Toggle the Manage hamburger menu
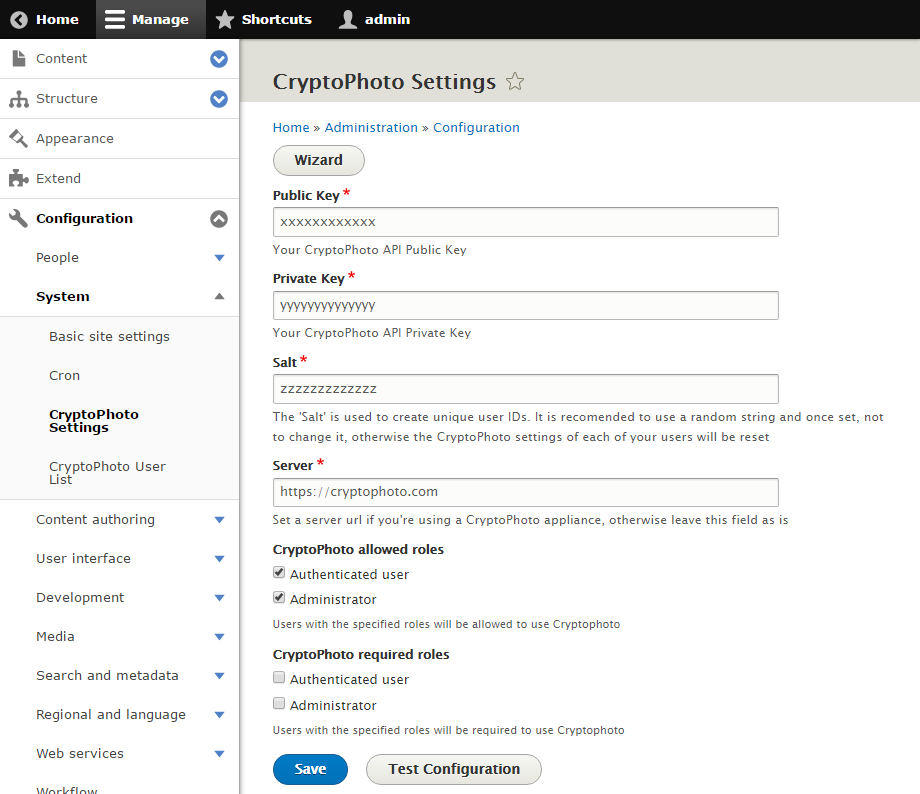Screen dimensions: 920x794 pyautogui.click(x=114, y=19)
